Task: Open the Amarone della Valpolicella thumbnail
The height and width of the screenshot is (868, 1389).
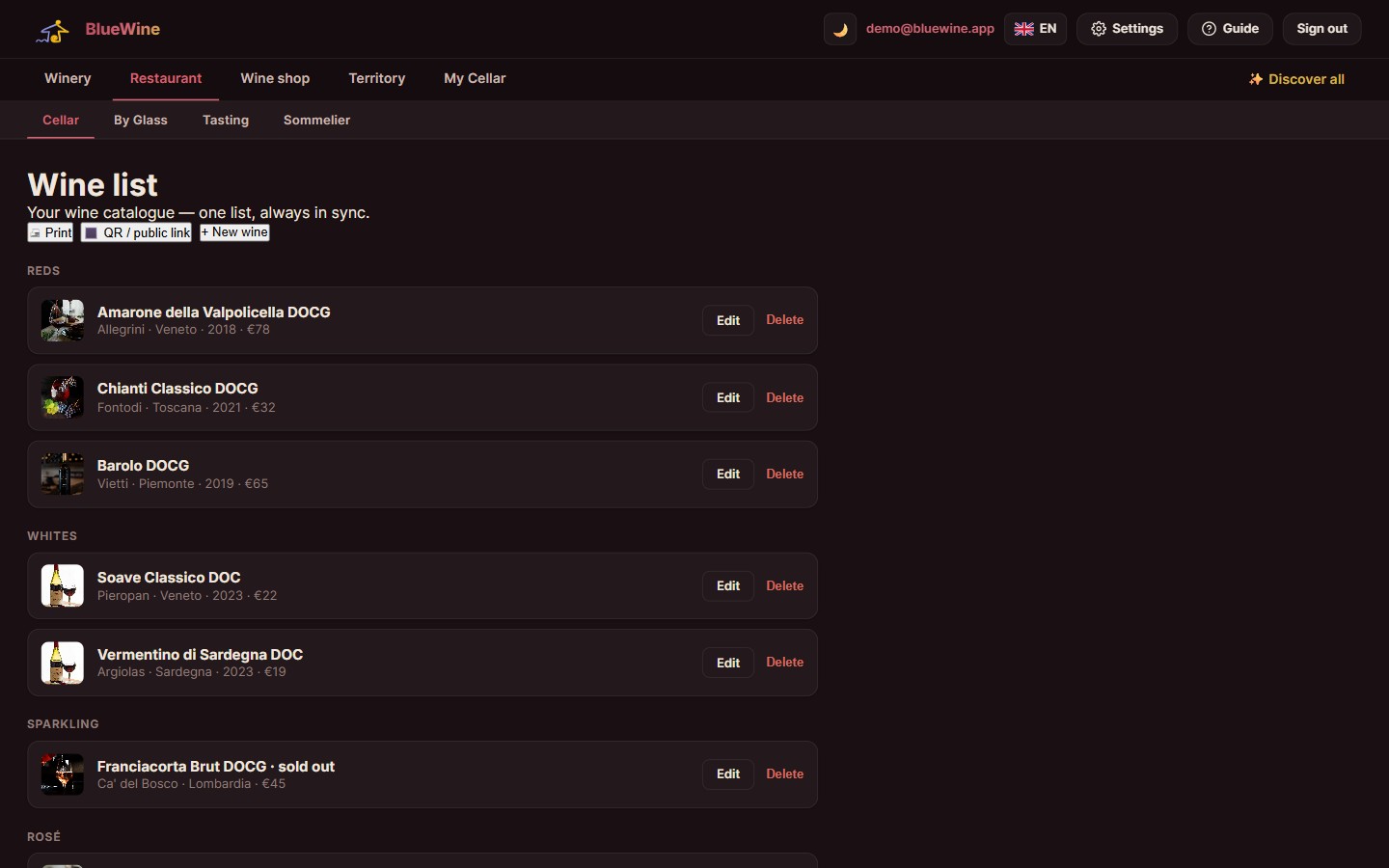Action: tap(63, 320)
